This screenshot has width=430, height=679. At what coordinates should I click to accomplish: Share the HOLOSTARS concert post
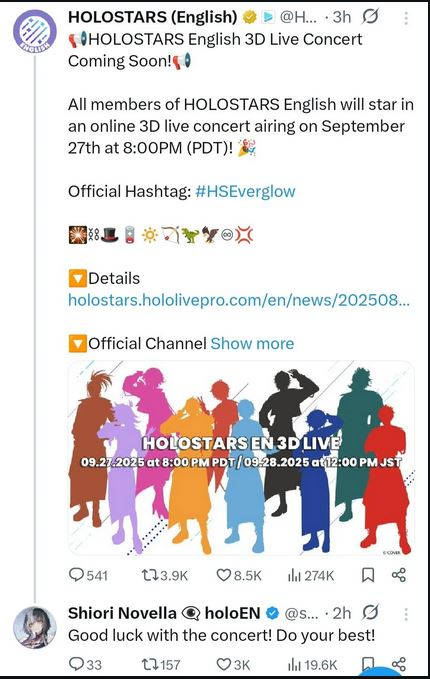pyautogui.click(x=398, y=575)
